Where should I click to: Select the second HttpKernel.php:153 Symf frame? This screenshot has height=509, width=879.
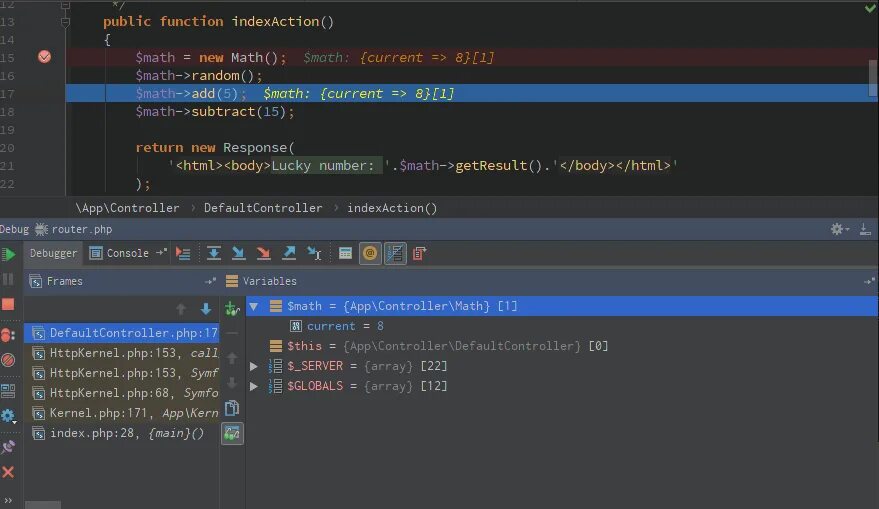click(122, 373)
